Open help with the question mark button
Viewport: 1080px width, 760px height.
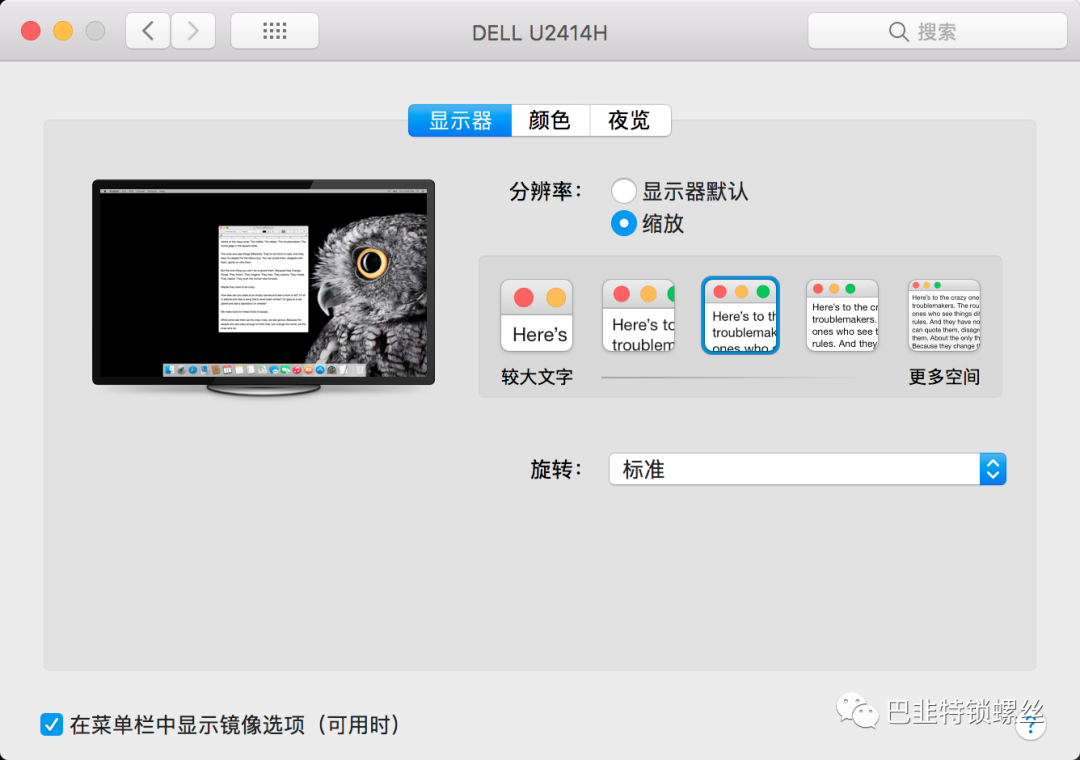[x=1030, y=724]
